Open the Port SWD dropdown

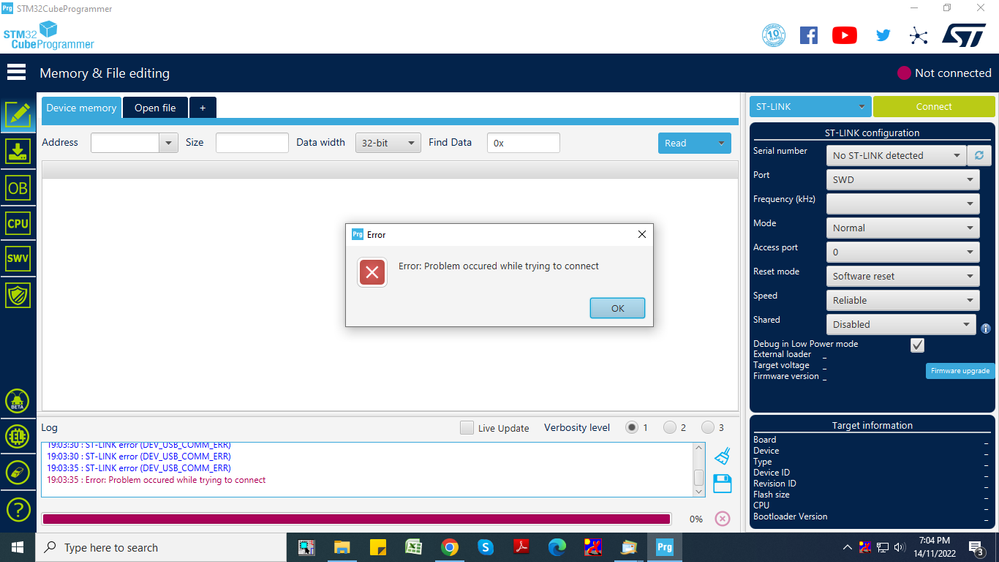[902, 180]
